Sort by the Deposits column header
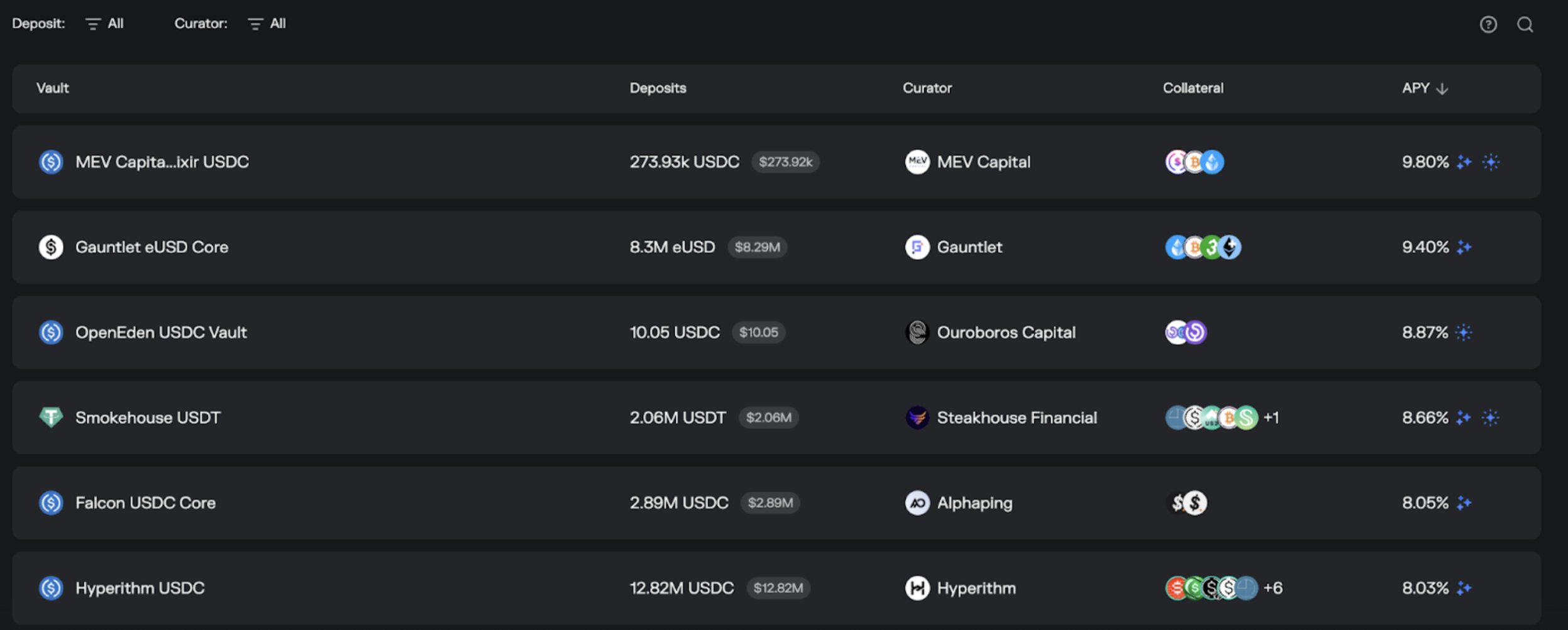This screenshot has width=1568, height=630. pyautogui.click(x=658, y=88)
